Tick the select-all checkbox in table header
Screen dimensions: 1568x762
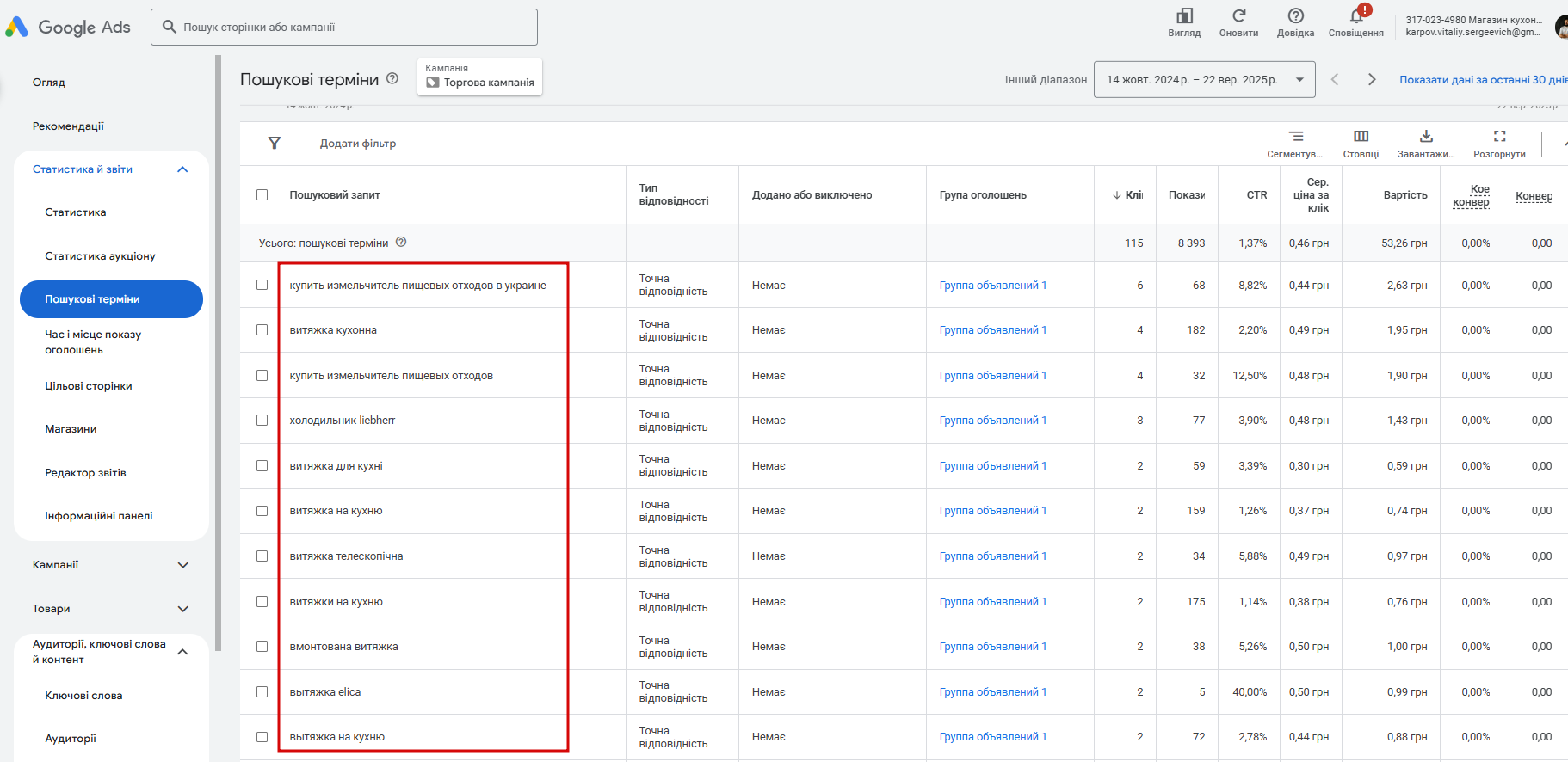point(262,195)
